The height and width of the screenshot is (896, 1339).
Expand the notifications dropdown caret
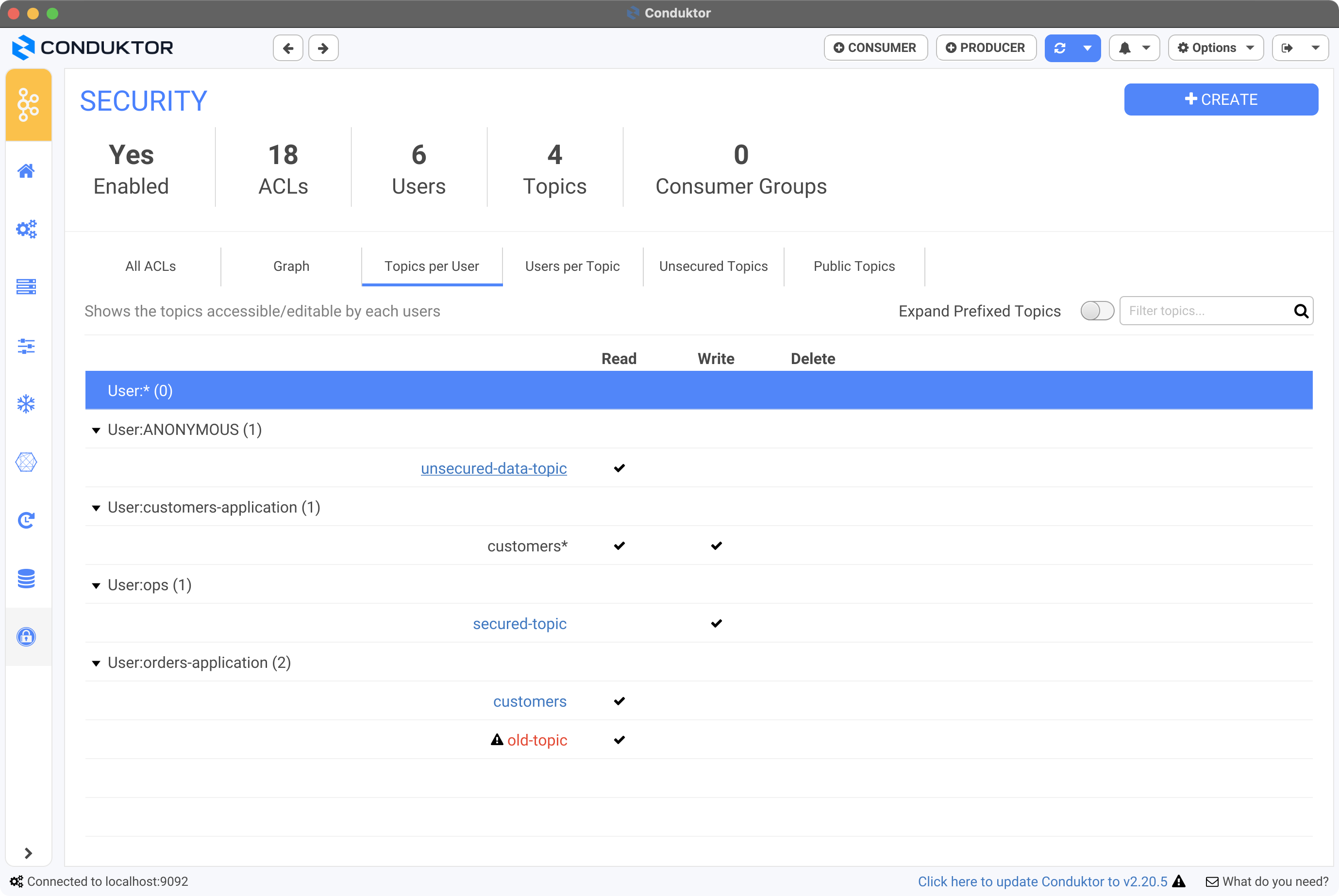1146,48
